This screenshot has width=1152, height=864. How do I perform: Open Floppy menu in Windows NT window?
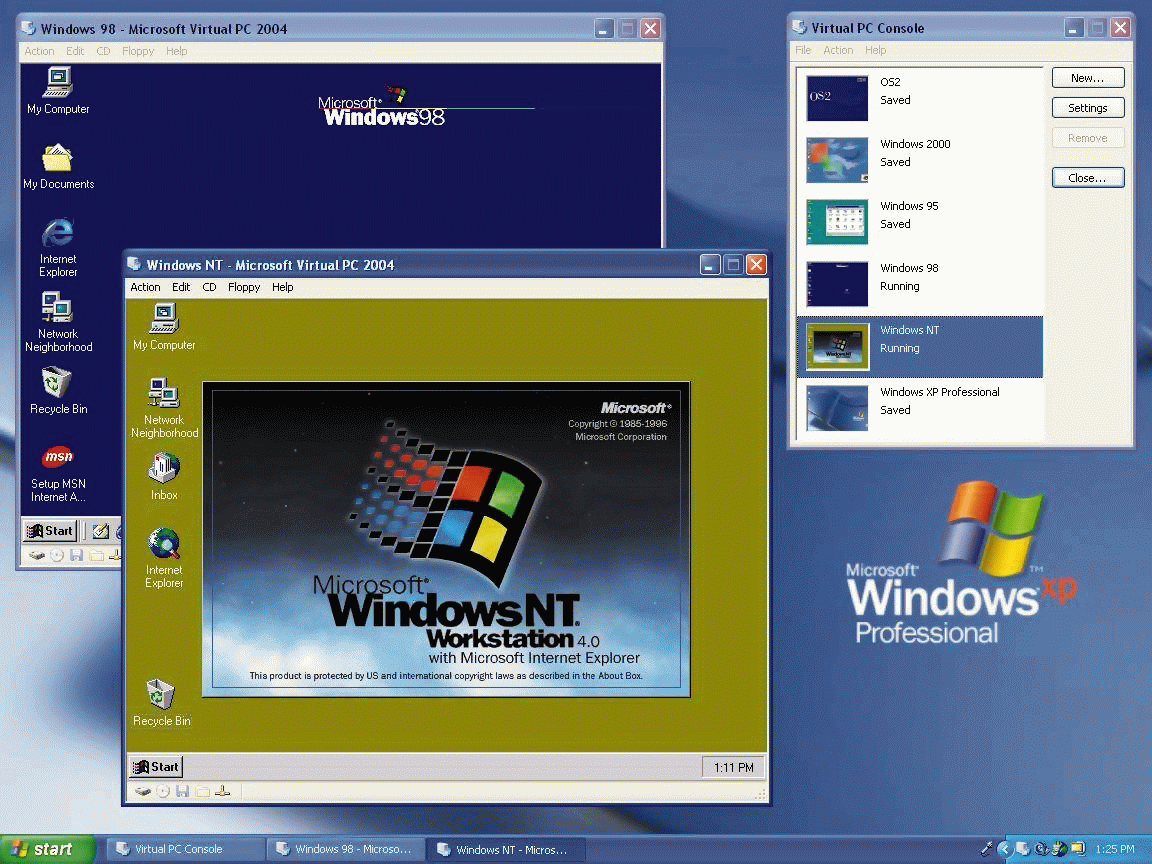244,287
